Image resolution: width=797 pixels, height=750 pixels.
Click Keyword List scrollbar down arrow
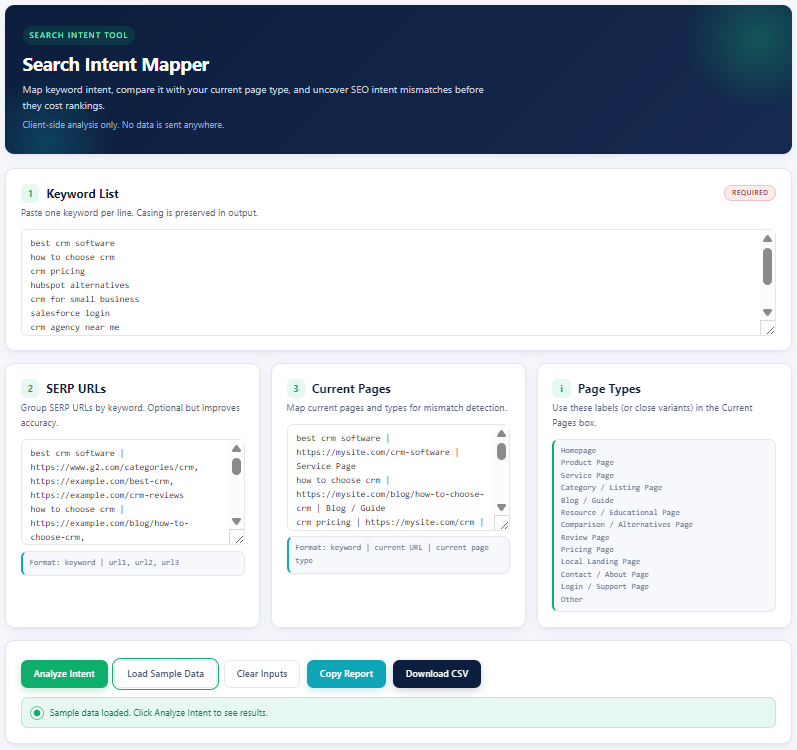[x=768, y=312]
